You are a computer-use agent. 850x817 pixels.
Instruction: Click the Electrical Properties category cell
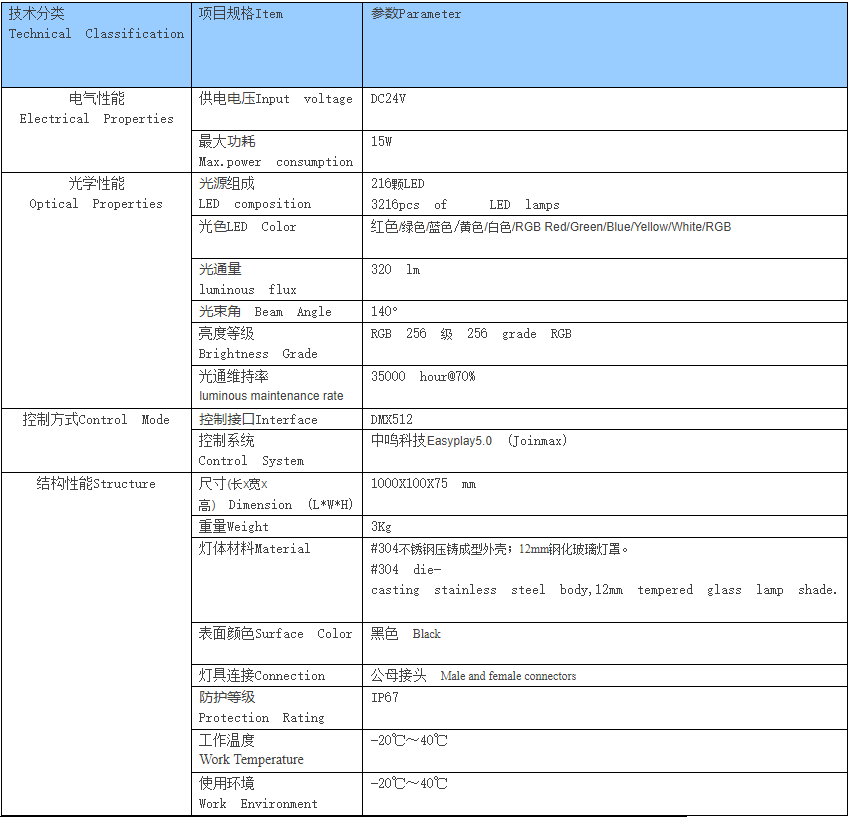pos(96,109)
